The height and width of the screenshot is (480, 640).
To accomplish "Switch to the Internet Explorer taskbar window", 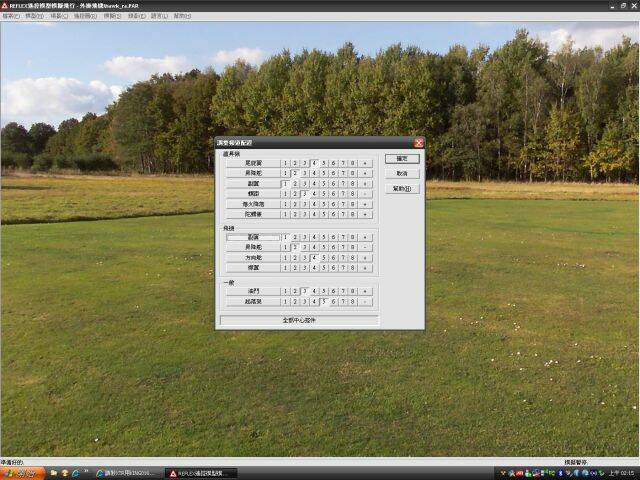I will pyautogui.click(x=127, y=473).
